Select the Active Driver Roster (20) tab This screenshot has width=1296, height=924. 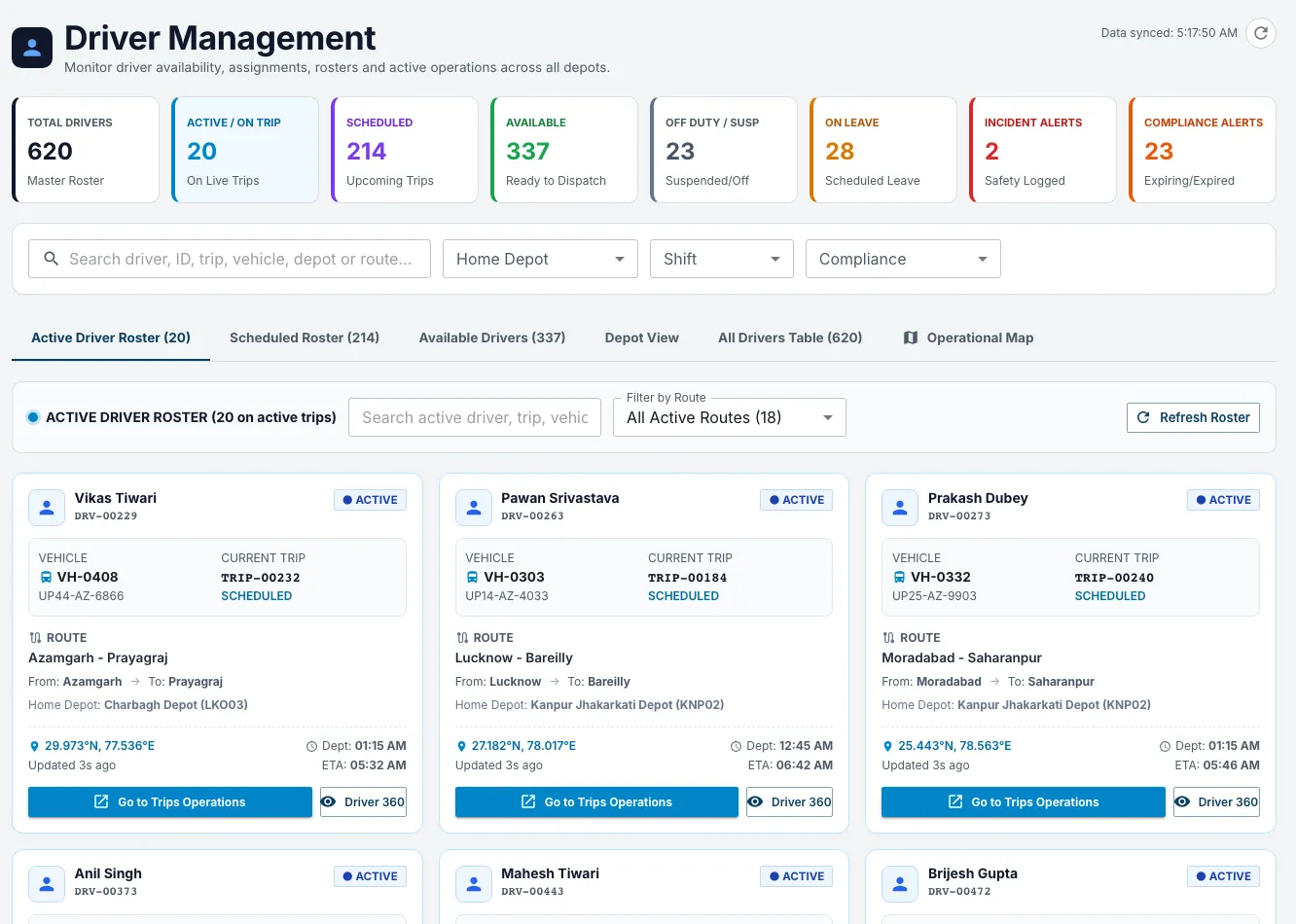point(111,338)
